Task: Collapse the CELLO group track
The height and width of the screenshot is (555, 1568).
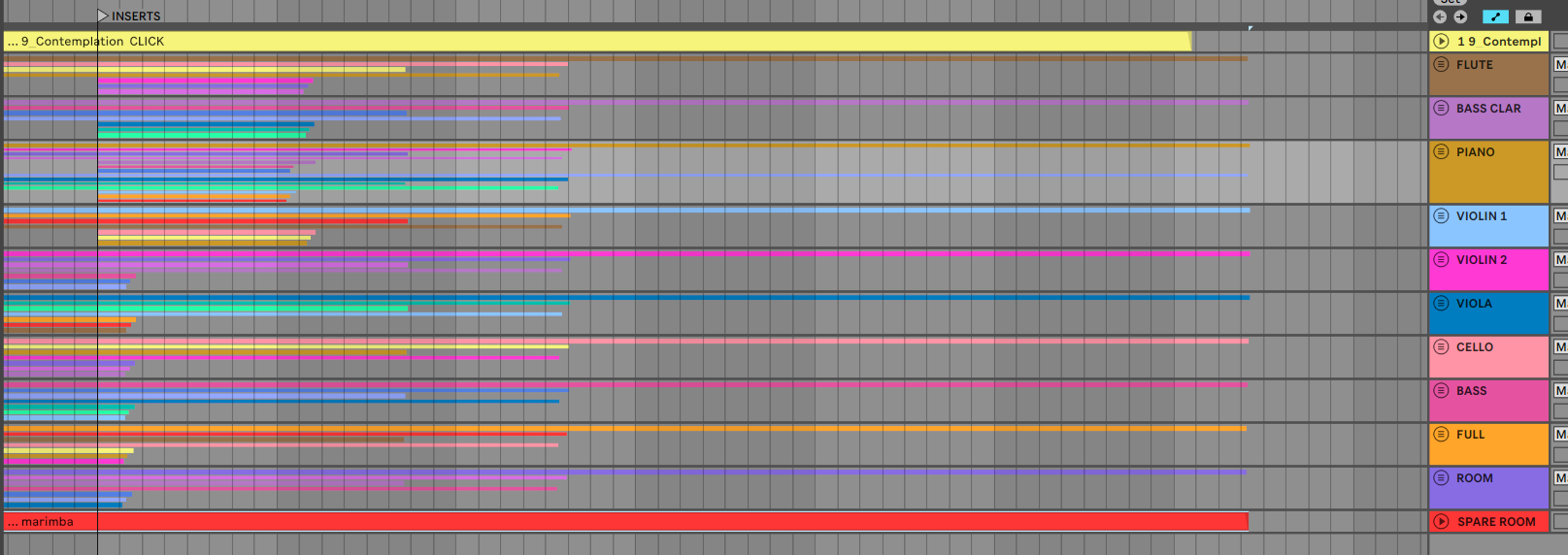Action: click(1442, 346)
